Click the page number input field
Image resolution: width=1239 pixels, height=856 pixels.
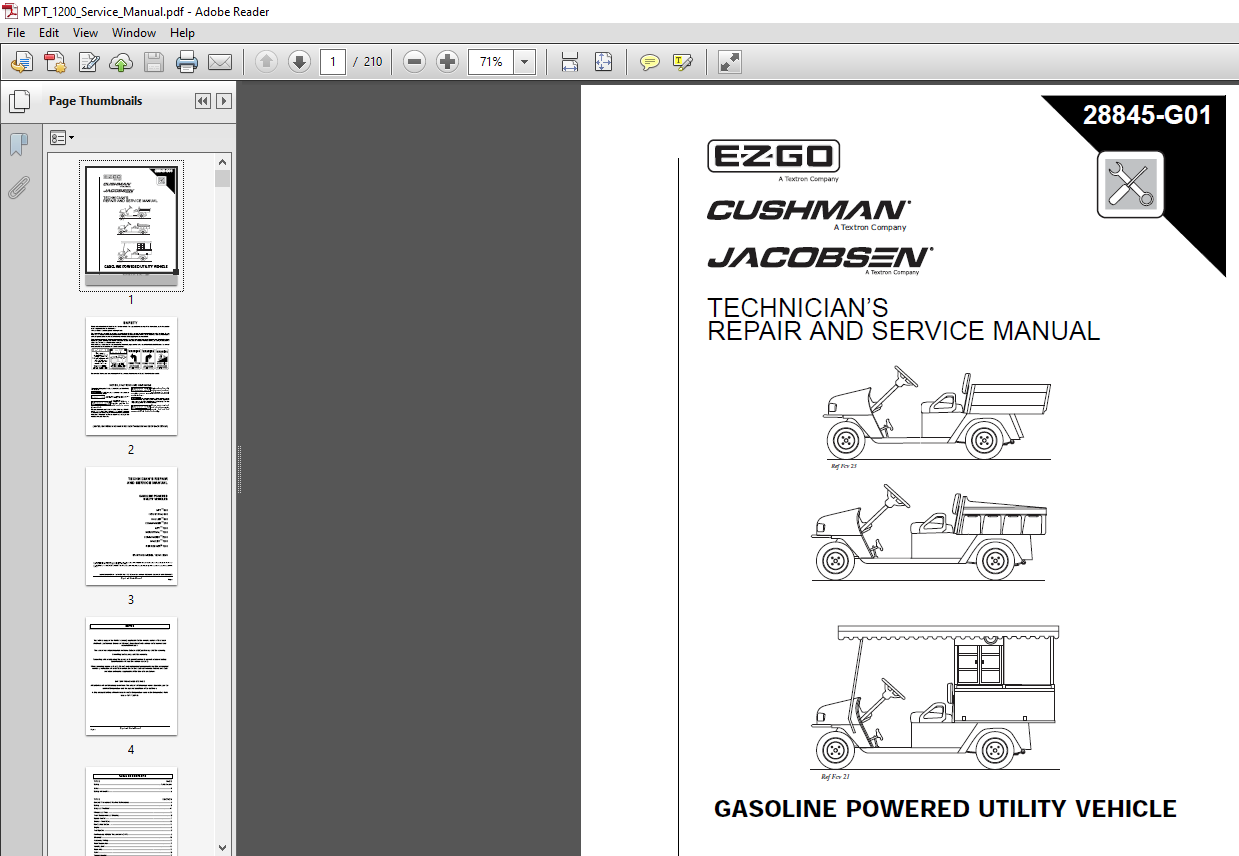[333, 62]
